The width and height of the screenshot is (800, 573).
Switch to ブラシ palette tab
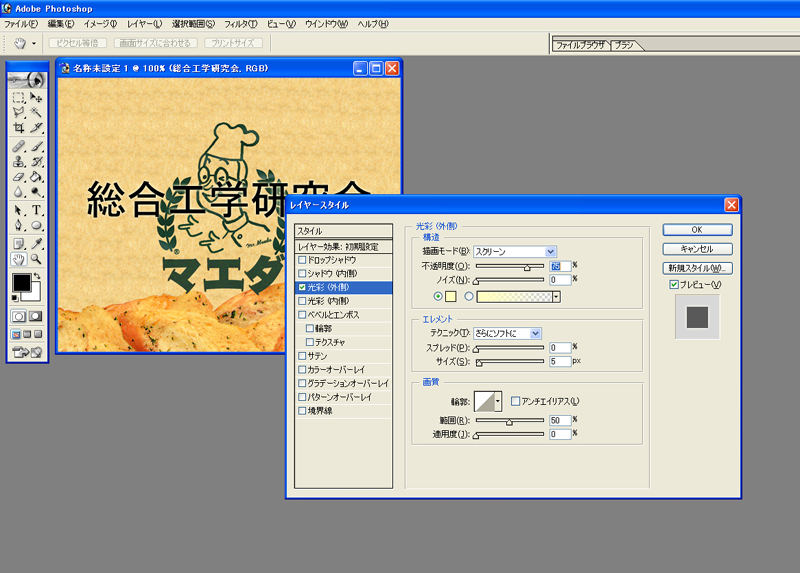pos(624,45)
